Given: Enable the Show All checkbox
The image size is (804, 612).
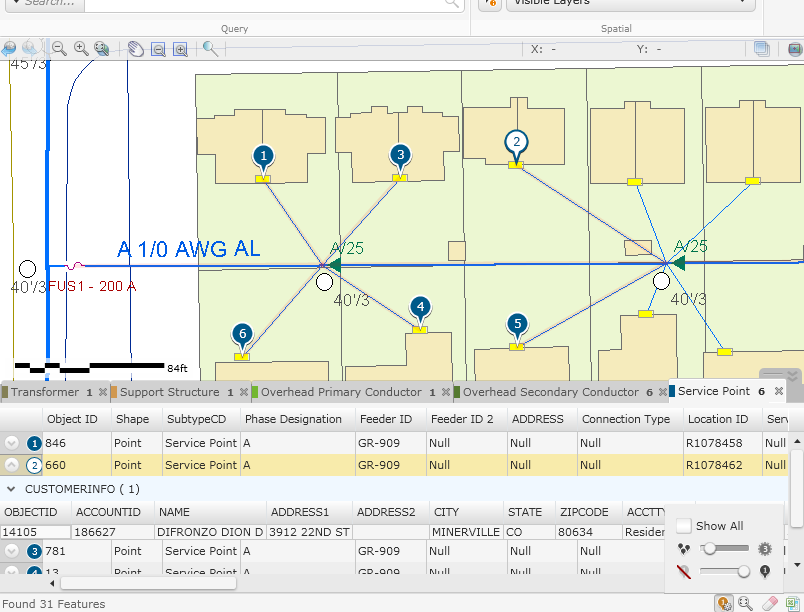Looking at the screenshot, I should (x=684, y=526).
